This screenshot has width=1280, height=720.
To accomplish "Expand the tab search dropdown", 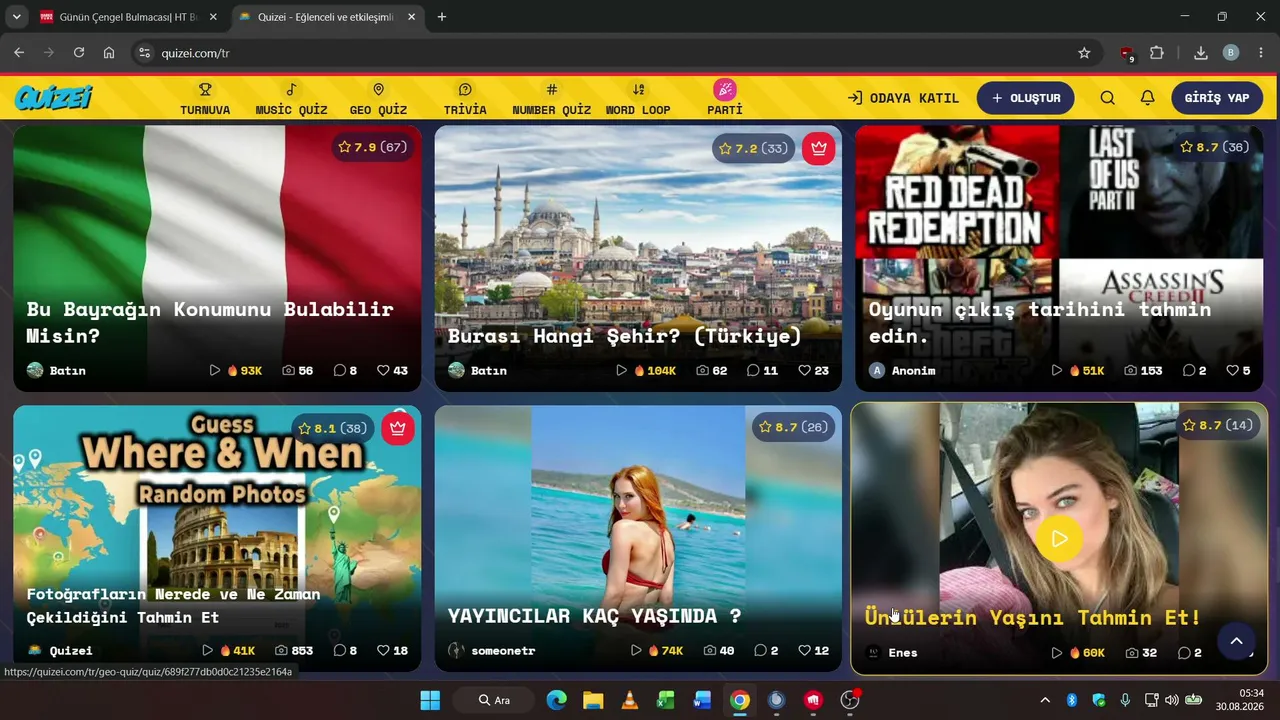I will coord(16,17).
